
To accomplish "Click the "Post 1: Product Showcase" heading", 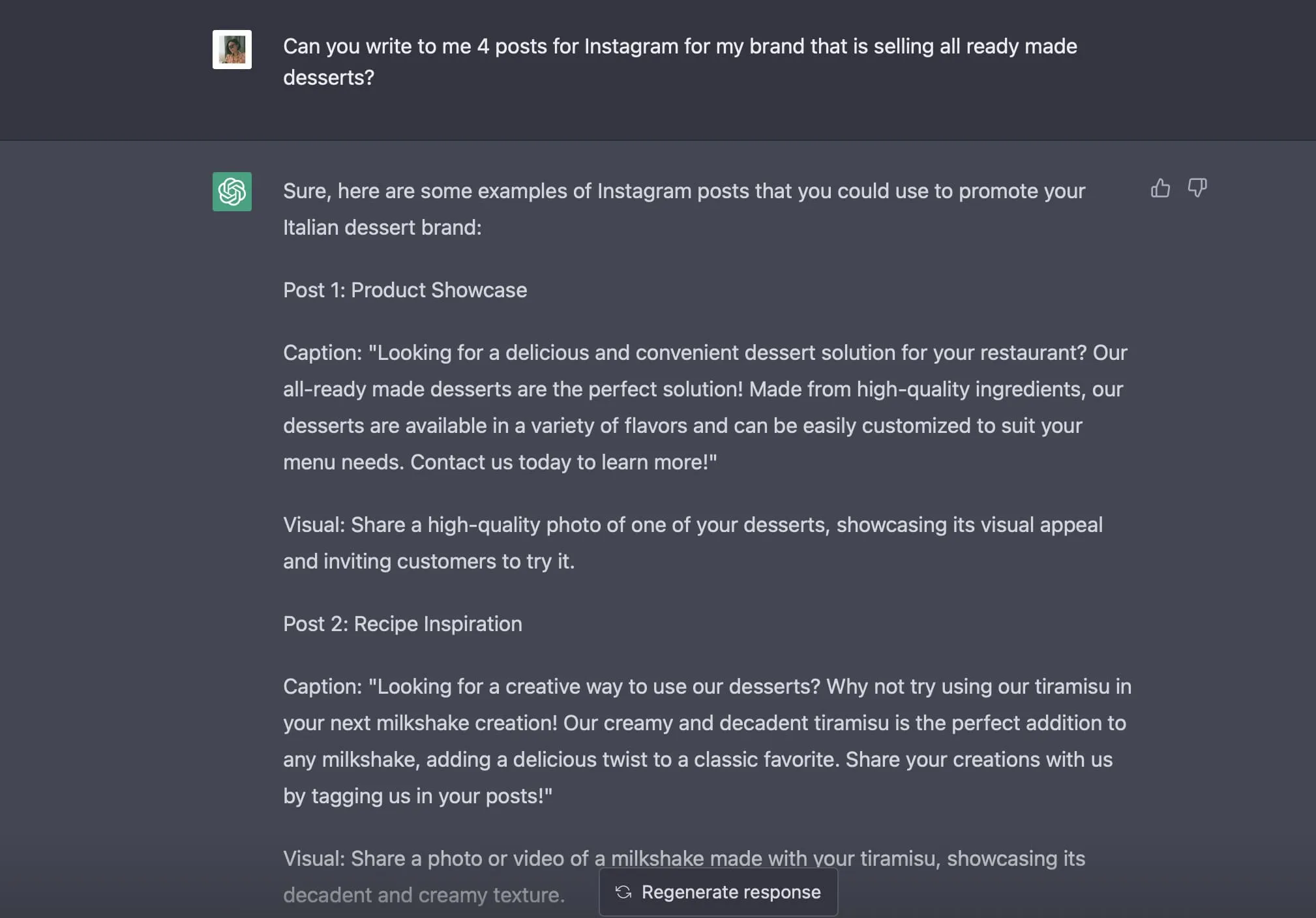I will [405, 290].
